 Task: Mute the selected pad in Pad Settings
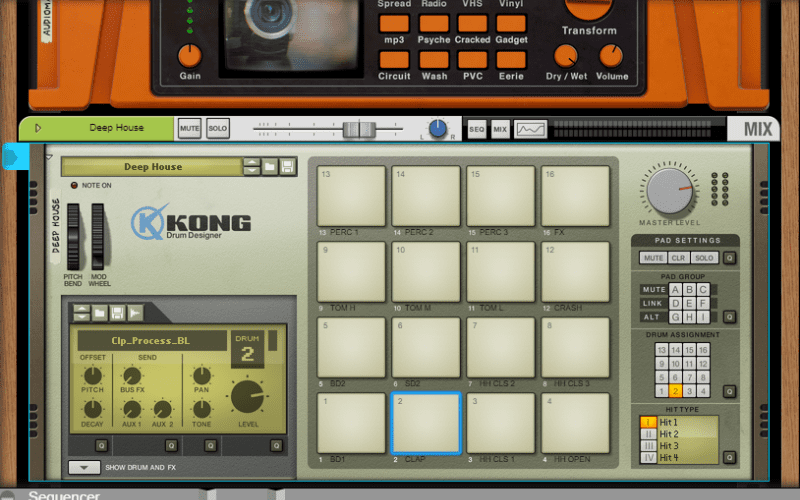653,258
